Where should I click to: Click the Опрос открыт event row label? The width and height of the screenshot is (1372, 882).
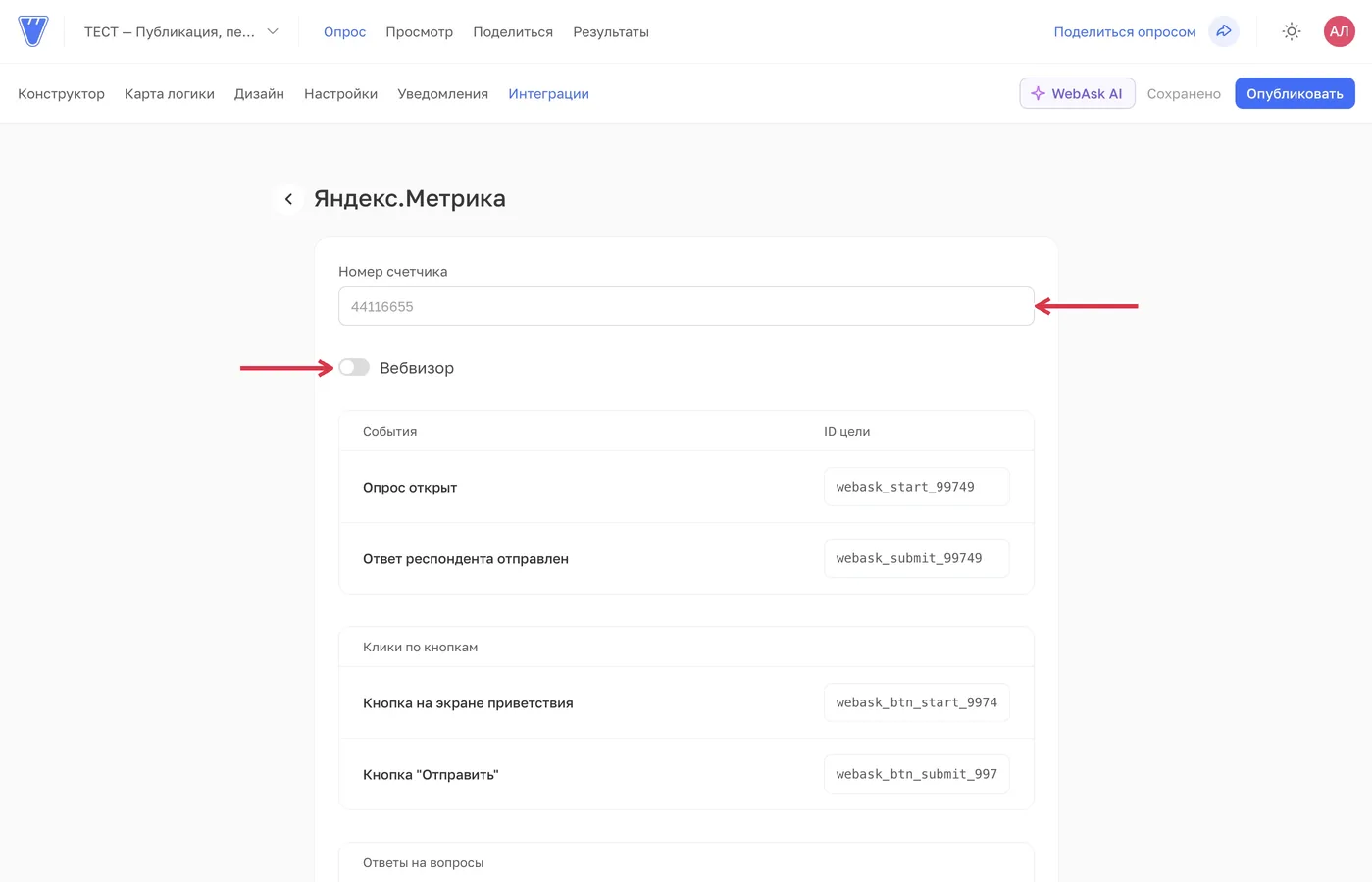(x=410, y=488)
